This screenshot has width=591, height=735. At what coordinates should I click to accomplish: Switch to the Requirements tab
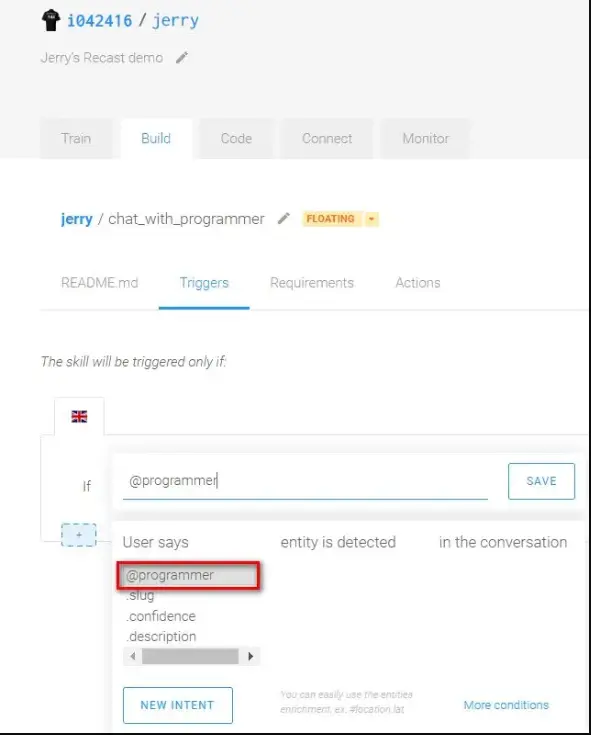312,283
